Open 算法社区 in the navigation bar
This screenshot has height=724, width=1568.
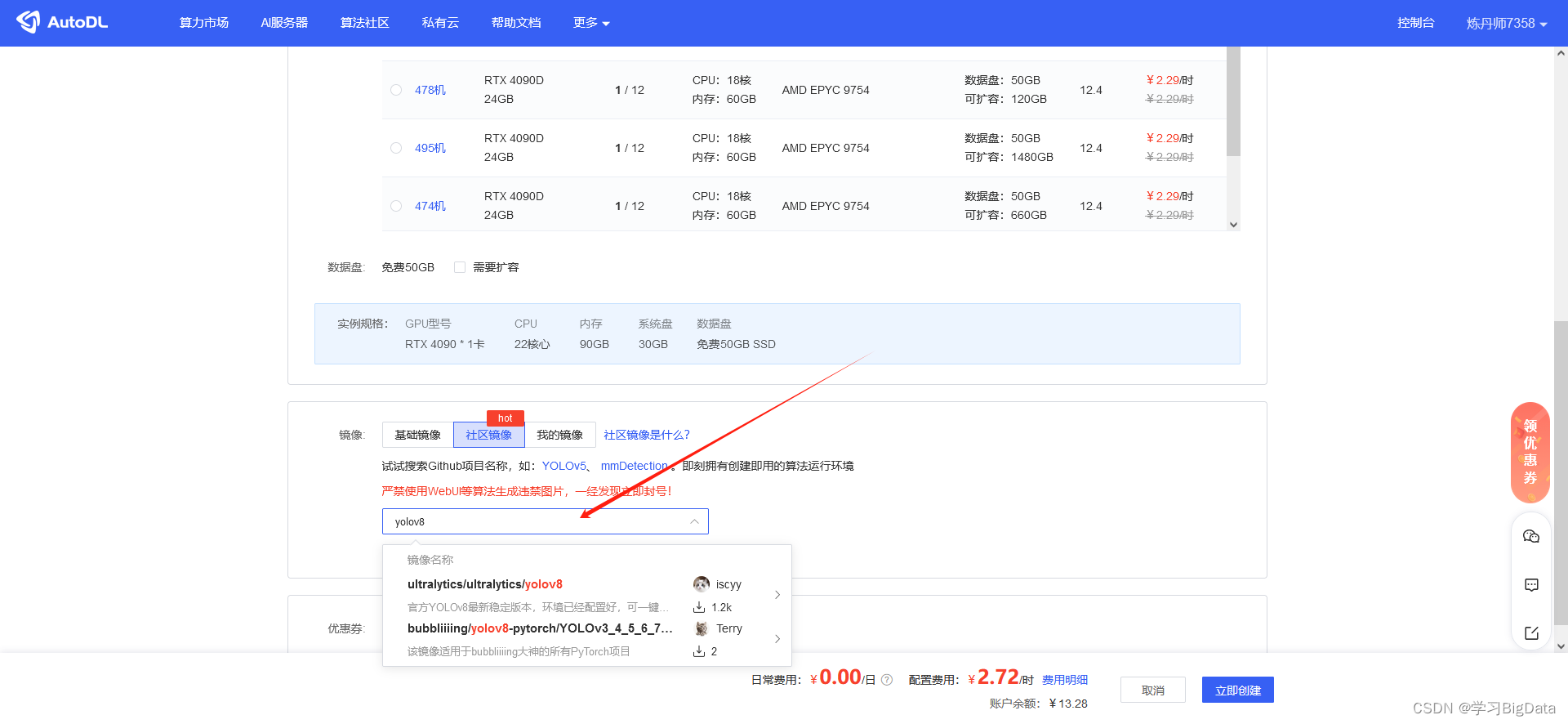365,23
